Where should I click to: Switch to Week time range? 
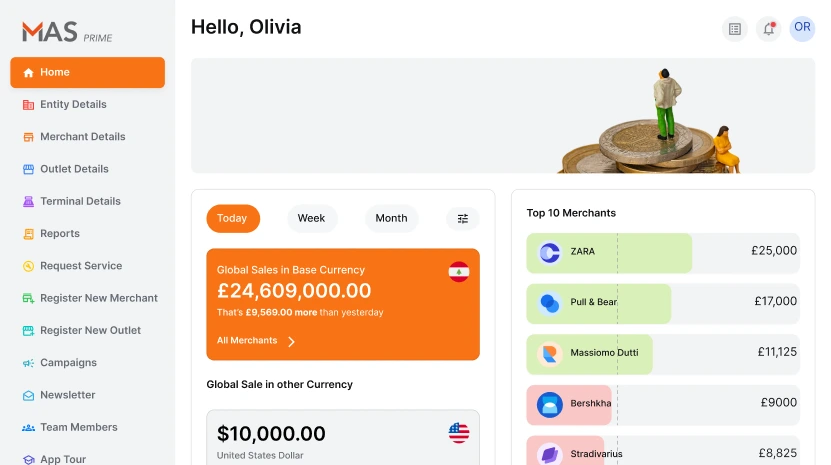[311, 219]
